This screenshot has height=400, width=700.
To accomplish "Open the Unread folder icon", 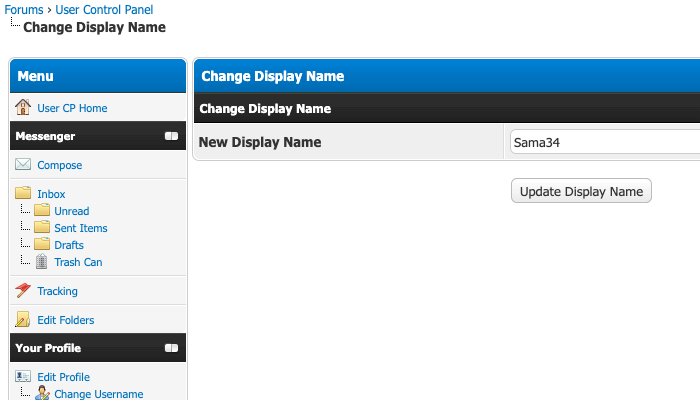I will [42, 211].
